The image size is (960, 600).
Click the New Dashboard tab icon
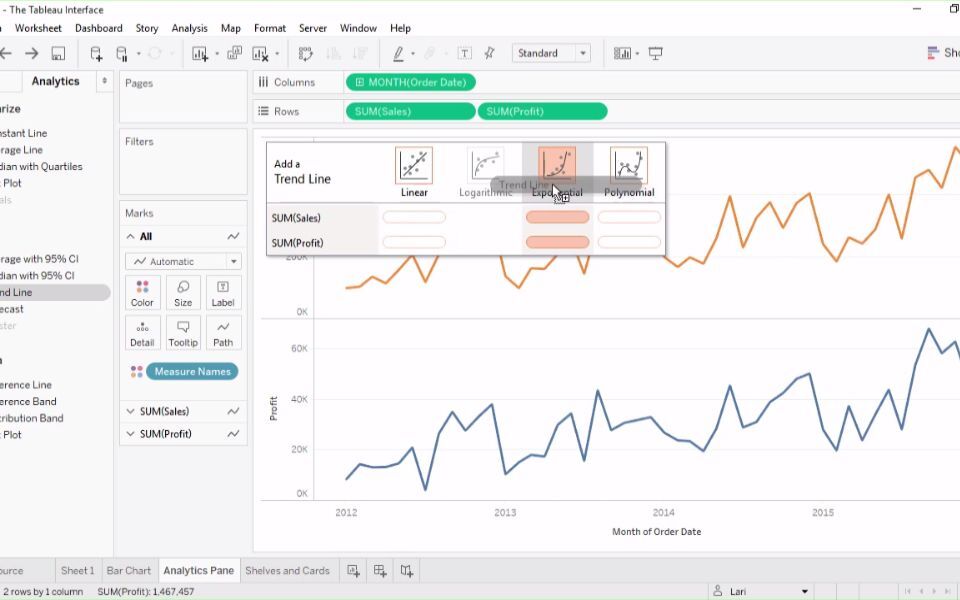(380, 571)
